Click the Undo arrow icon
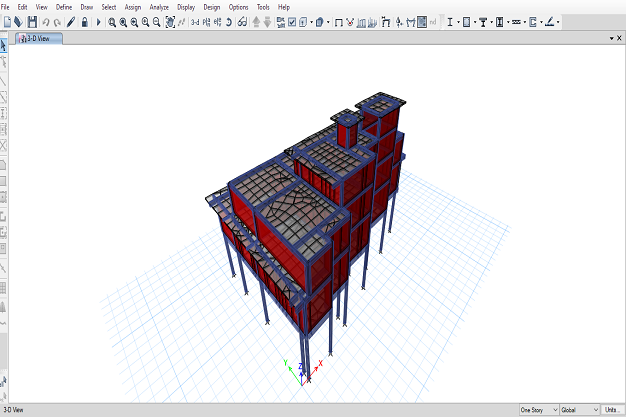This screenshot has height=417, width=626. tap(46, 22)
